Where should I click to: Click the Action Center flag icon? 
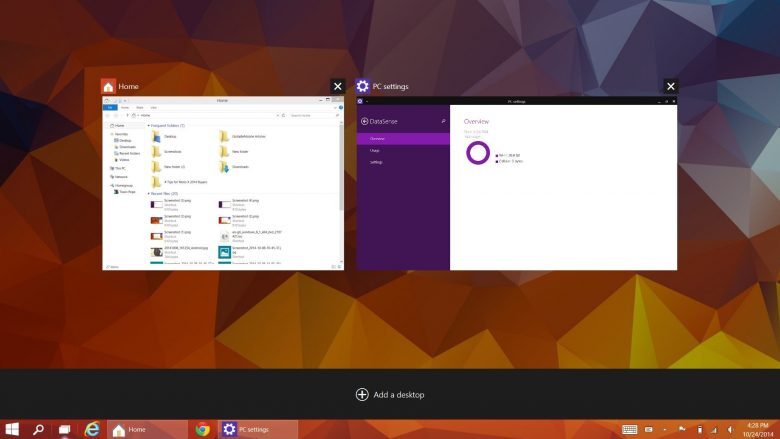pyautogui.click(x=682, y=429)
